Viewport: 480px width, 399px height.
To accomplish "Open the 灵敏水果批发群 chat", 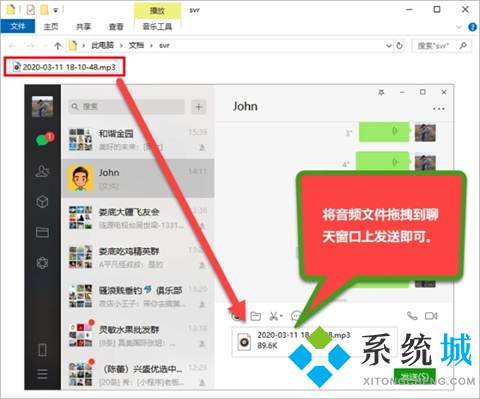I will (x=138, y=336).
